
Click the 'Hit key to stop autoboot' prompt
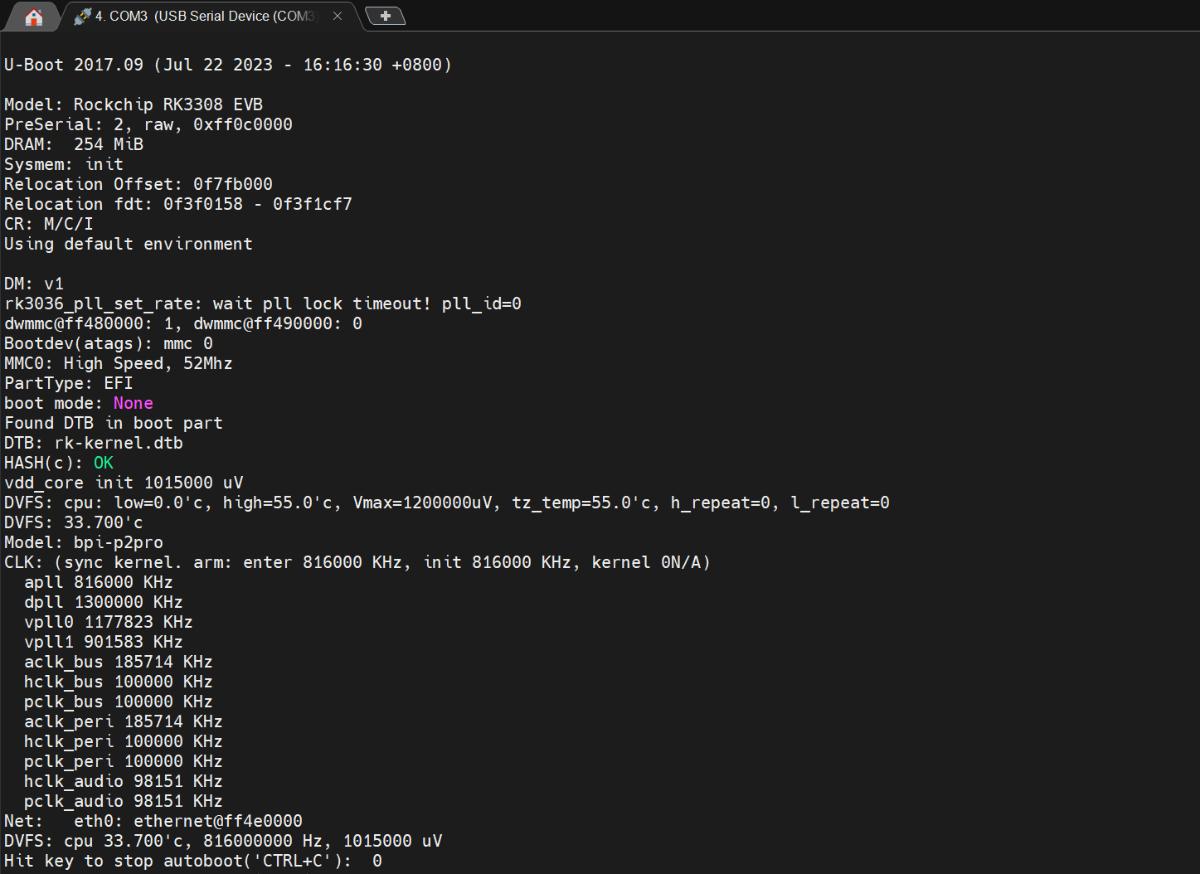[193, 861]
